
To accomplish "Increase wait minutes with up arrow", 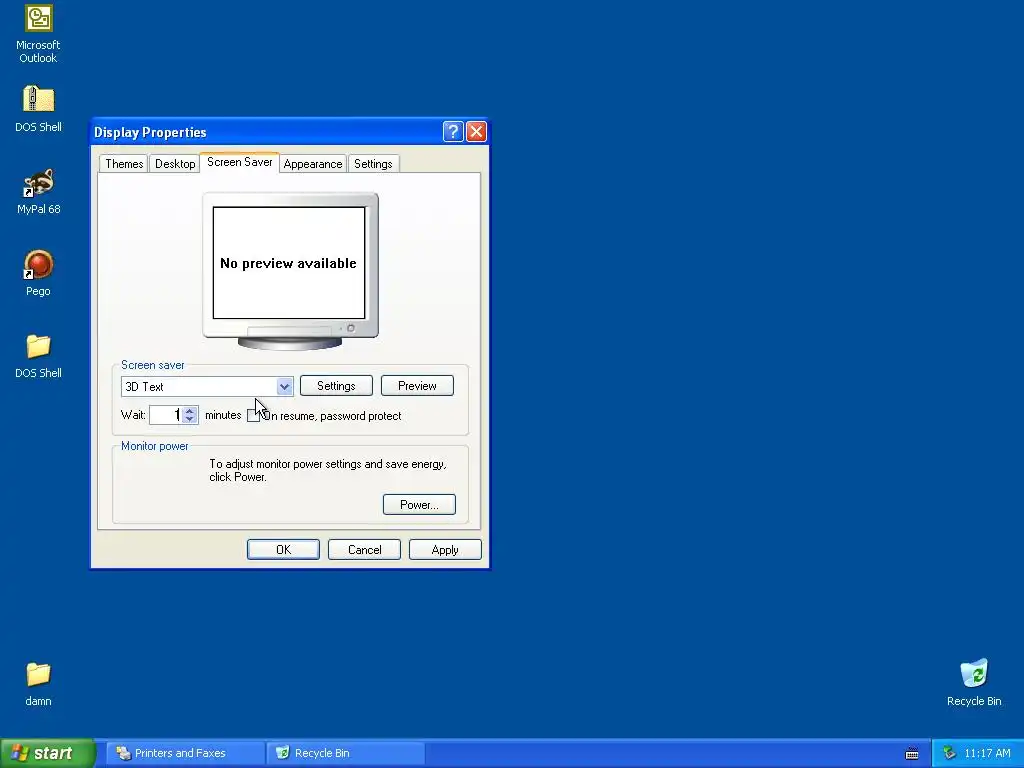I will pyautogui.click(x=189, y=411).
